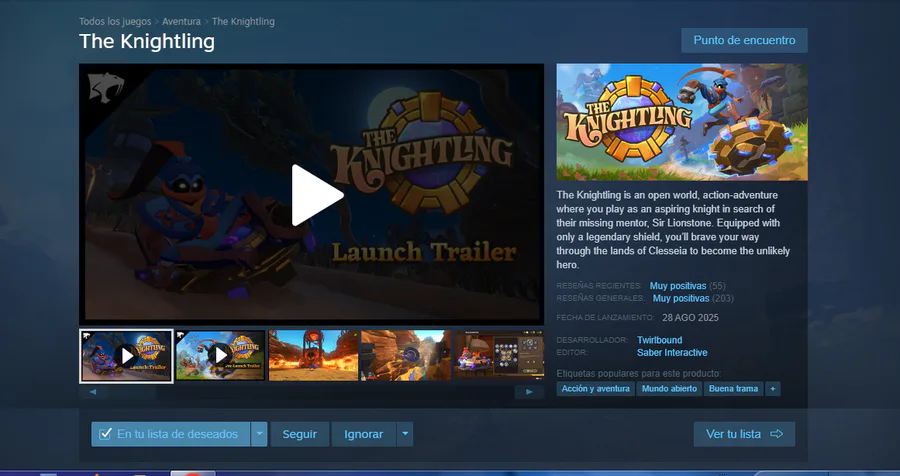Expand the wishlist dropdown arrow
This screenshot has height=476, width=900.
[x=259, y=434]
